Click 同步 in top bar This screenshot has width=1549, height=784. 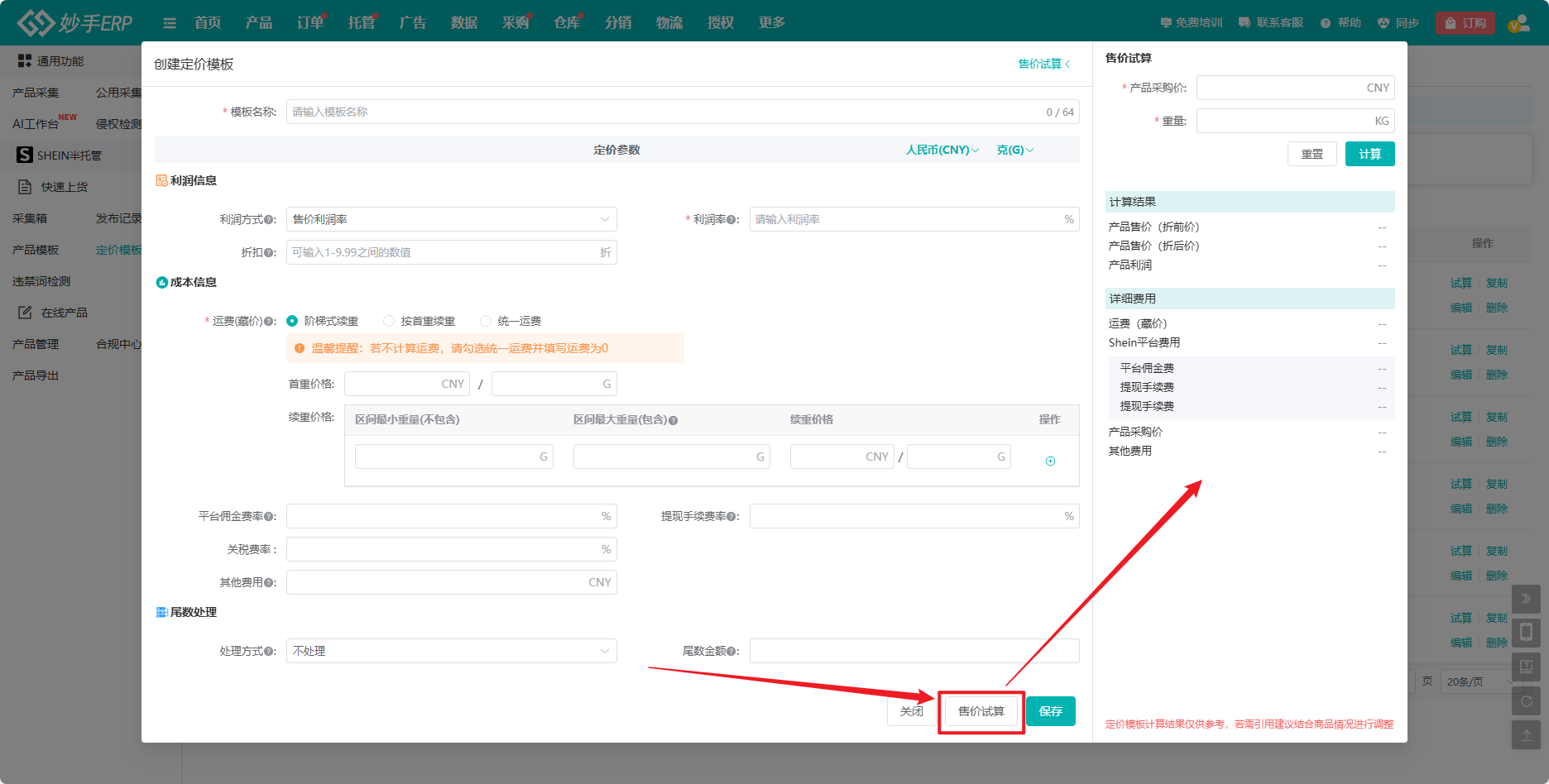pyautogui.click(x=1398, y=23)
